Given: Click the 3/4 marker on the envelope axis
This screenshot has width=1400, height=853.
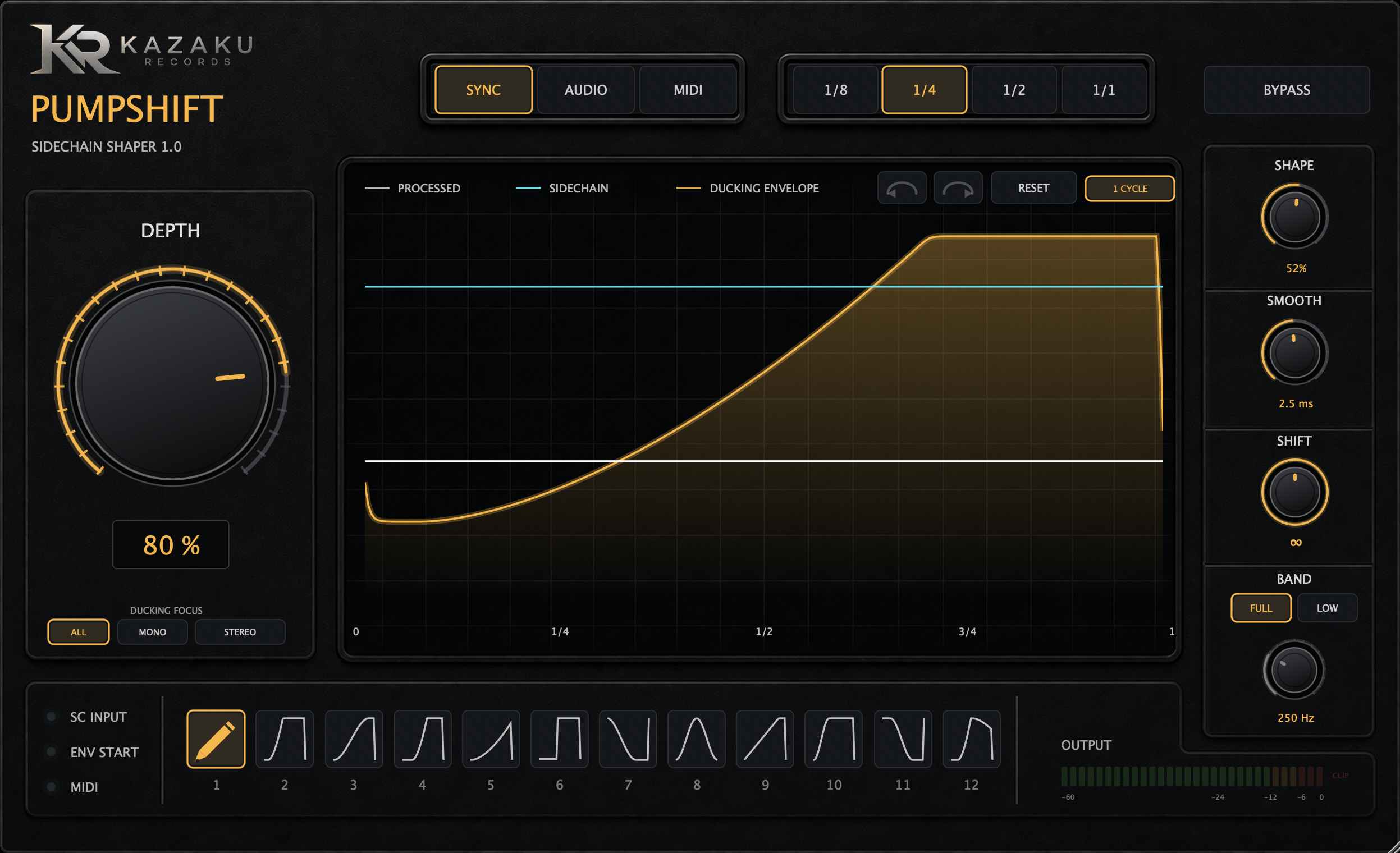Looking at the screenshot, I should tap(967, 631).
